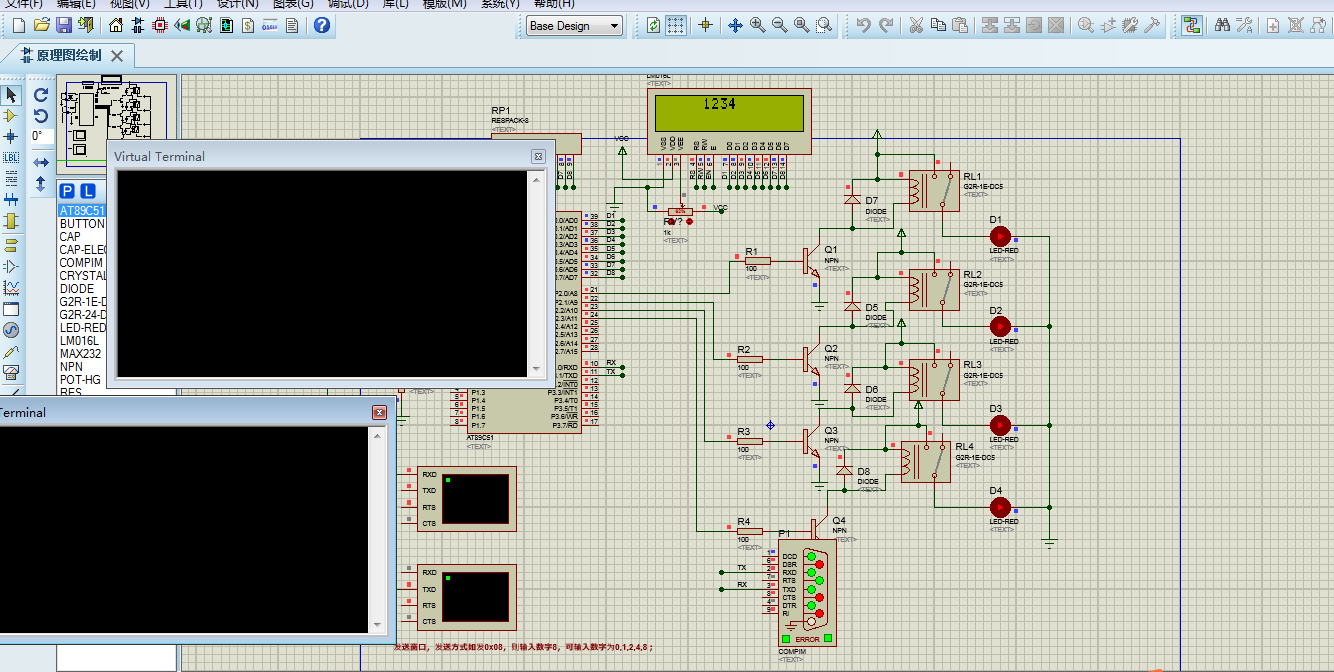The width and height of the screenshot is (1334, 672).
Task: Mirror horizontally X-axis arrow icon
Action: (41, 162)
